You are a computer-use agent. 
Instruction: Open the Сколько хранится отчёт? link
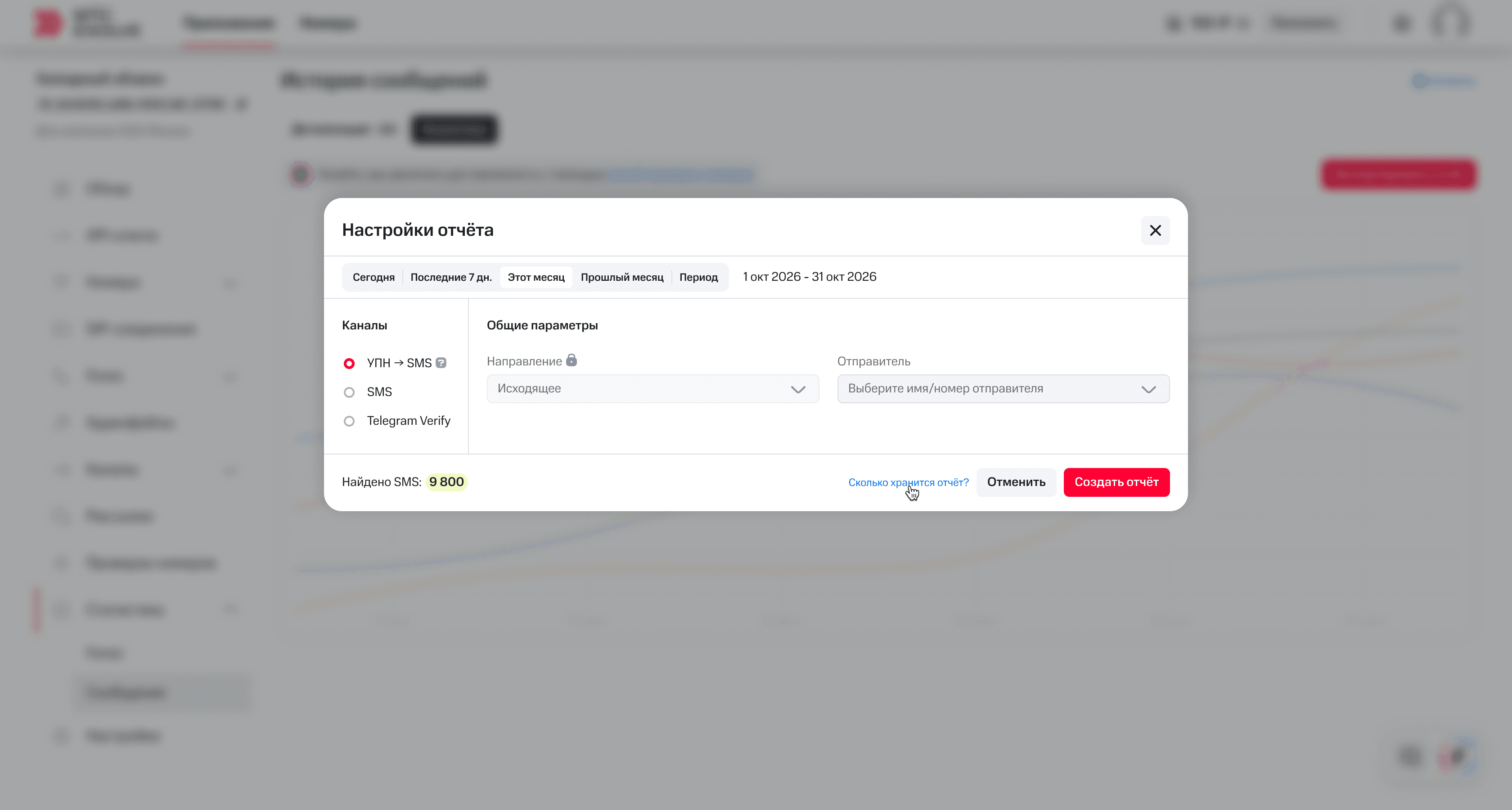coord(908,482)
